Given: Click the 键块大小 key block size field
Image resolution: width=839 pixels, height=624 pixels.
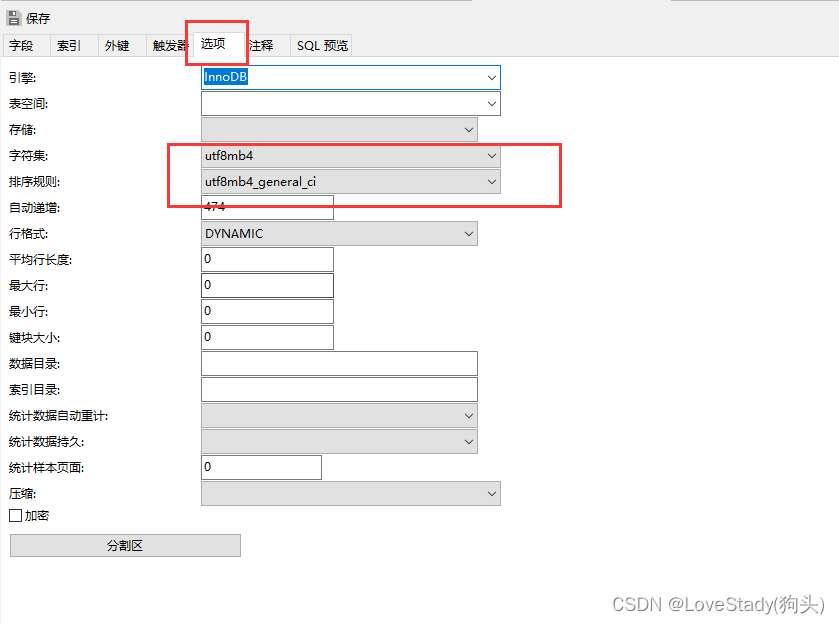Looking at the screenshot, I should click(x=268, y=338).
